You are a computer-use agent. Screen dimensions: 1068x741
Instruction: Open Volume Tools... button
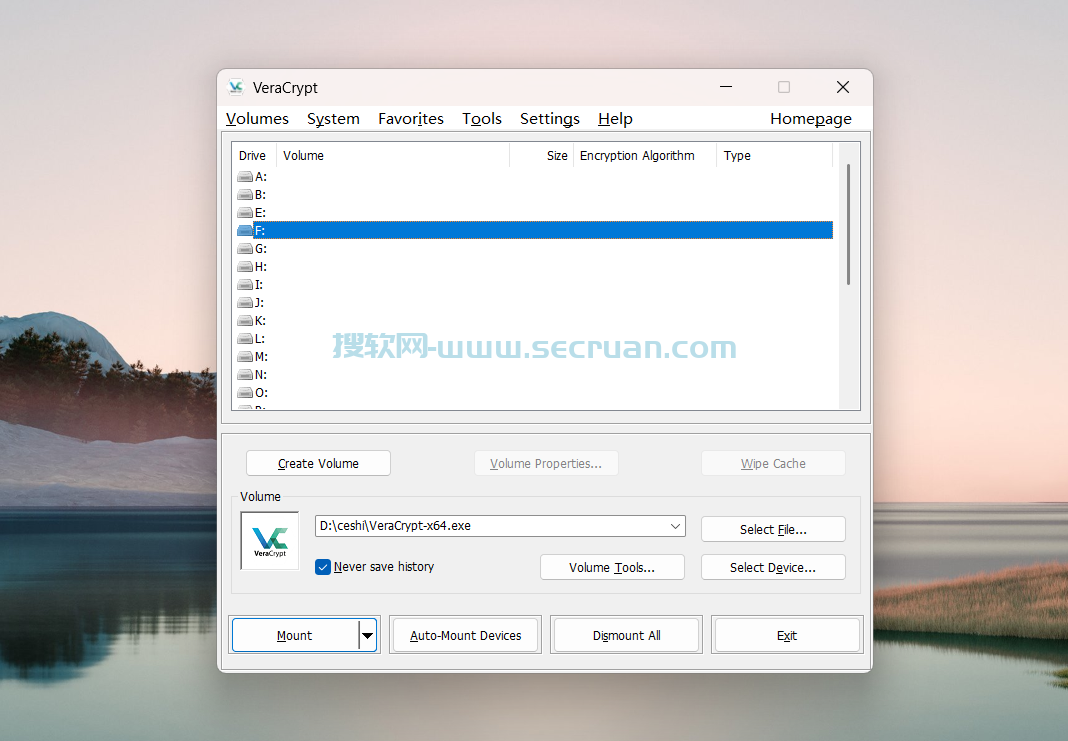(x=612, y=567)
